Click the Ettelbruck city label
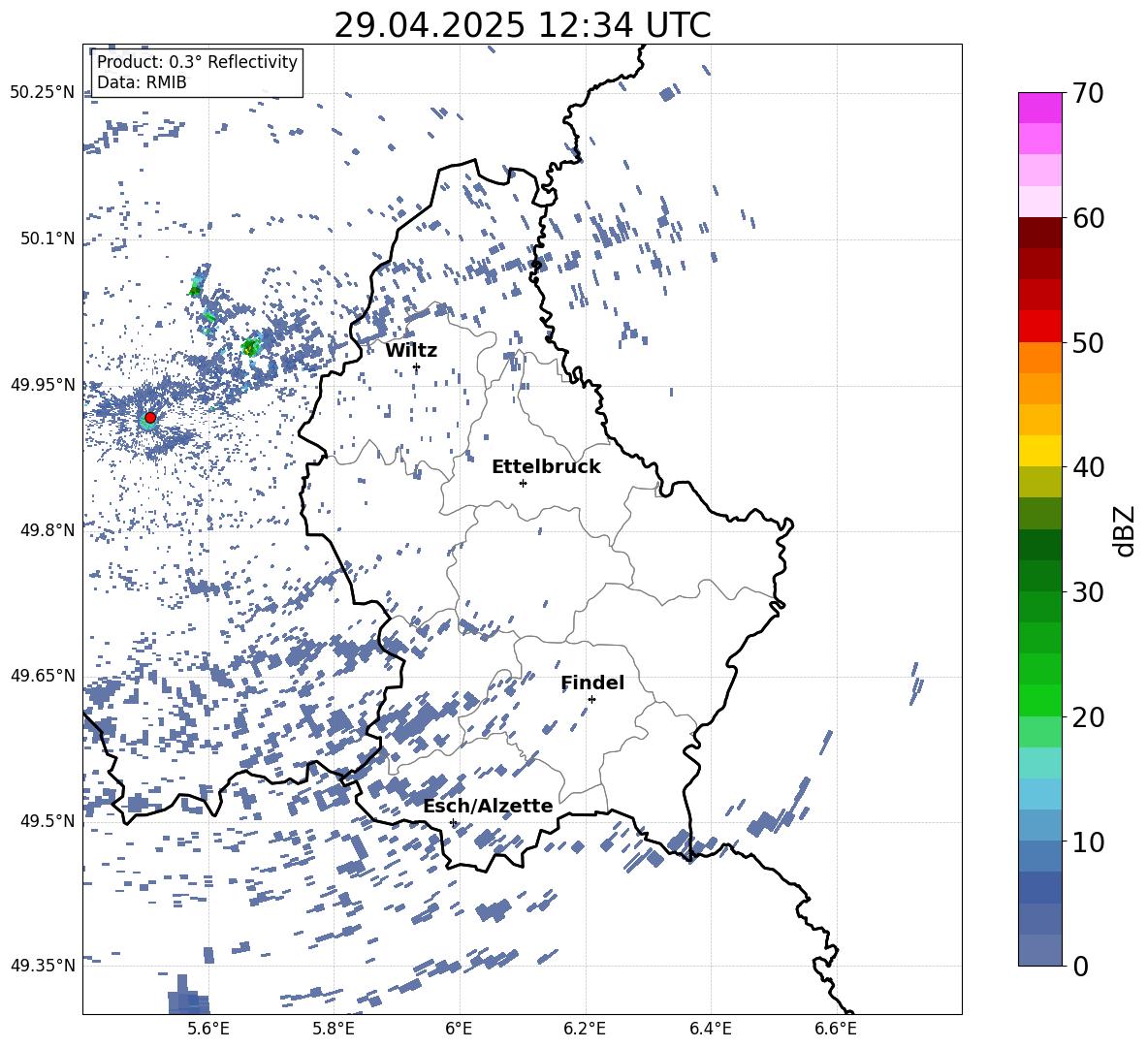The height and width of the screenshot is (1048, 1148). (546, 467)
